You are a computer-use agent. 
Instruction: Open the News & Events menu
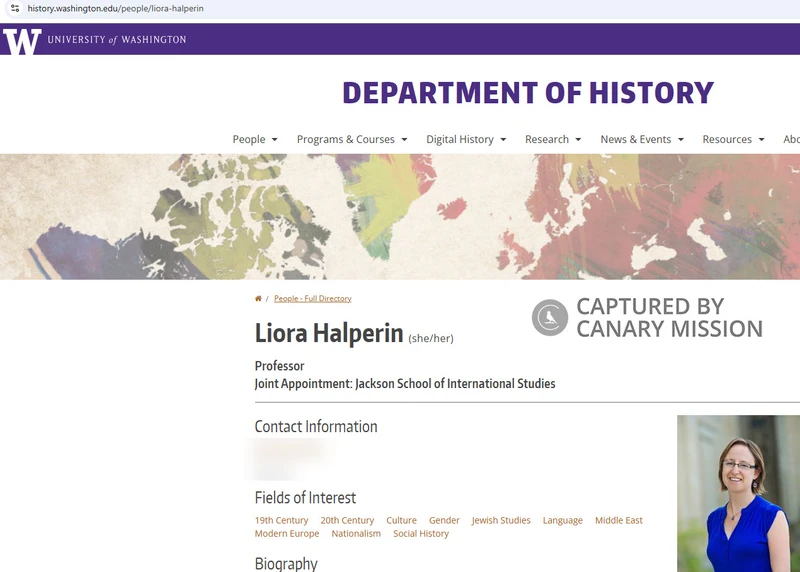[635, 139]
